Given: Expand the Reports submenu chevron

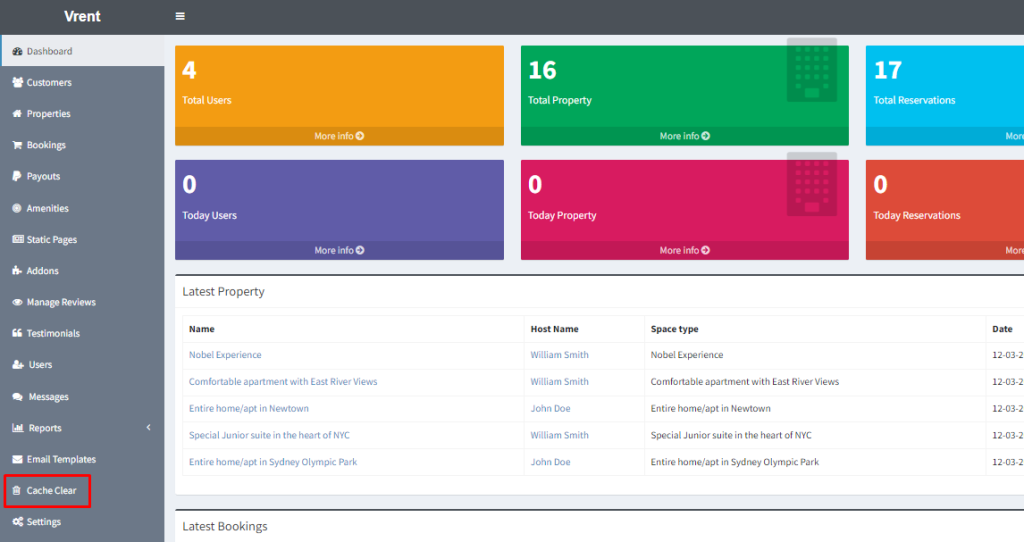Looking at the screenshot, I should click(148, 428).
